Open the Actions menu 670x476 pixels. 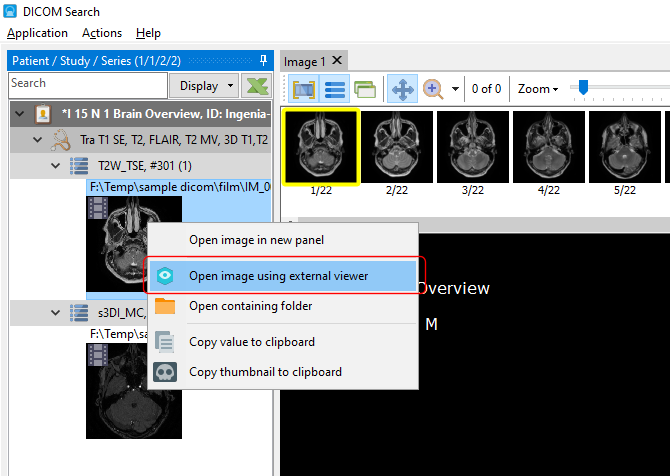click(101, 33)
